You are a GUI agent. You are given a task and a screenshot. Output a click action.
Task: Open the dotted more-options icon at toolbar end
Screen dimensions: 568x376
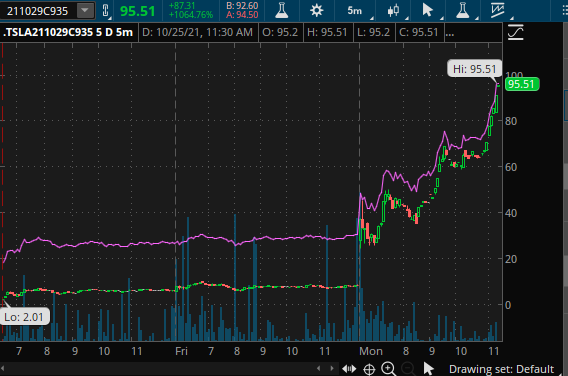coord(564,11)
